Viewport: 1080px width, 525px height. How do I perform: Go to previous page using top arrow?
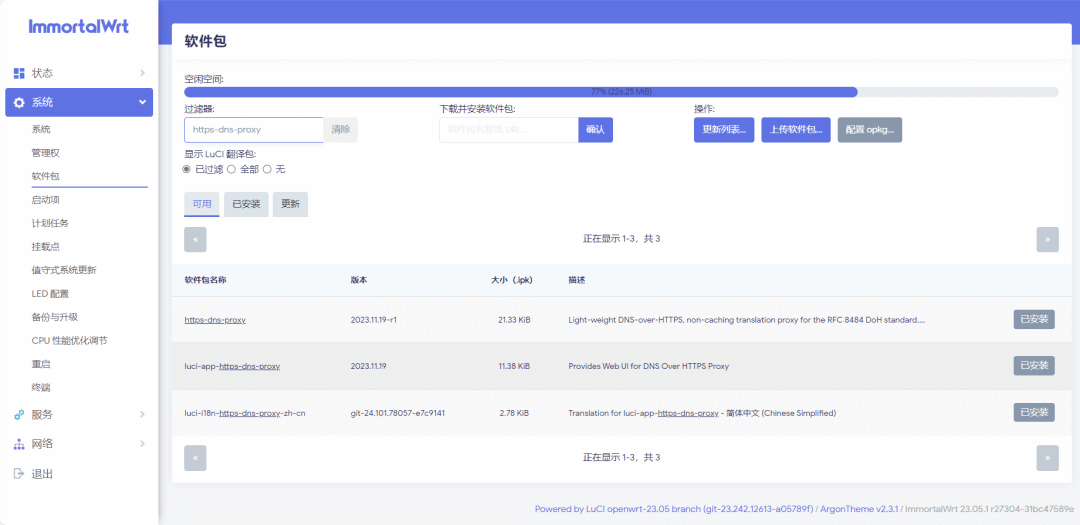[195, 239]
